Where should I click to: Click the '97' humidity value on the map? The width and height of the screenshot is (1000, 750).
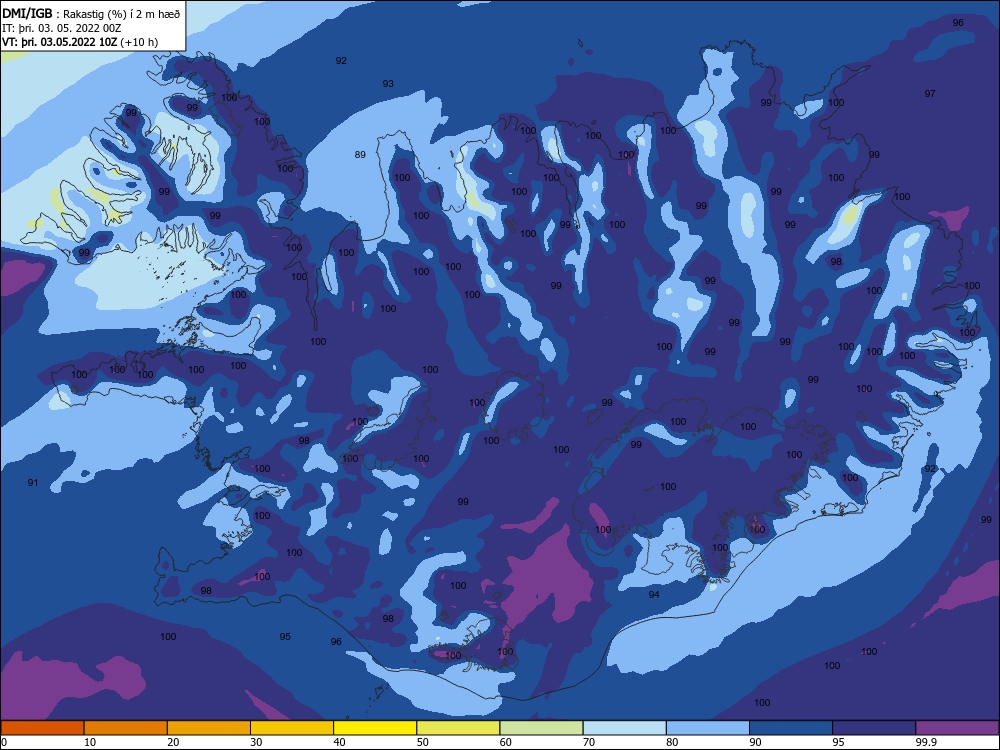930,94
